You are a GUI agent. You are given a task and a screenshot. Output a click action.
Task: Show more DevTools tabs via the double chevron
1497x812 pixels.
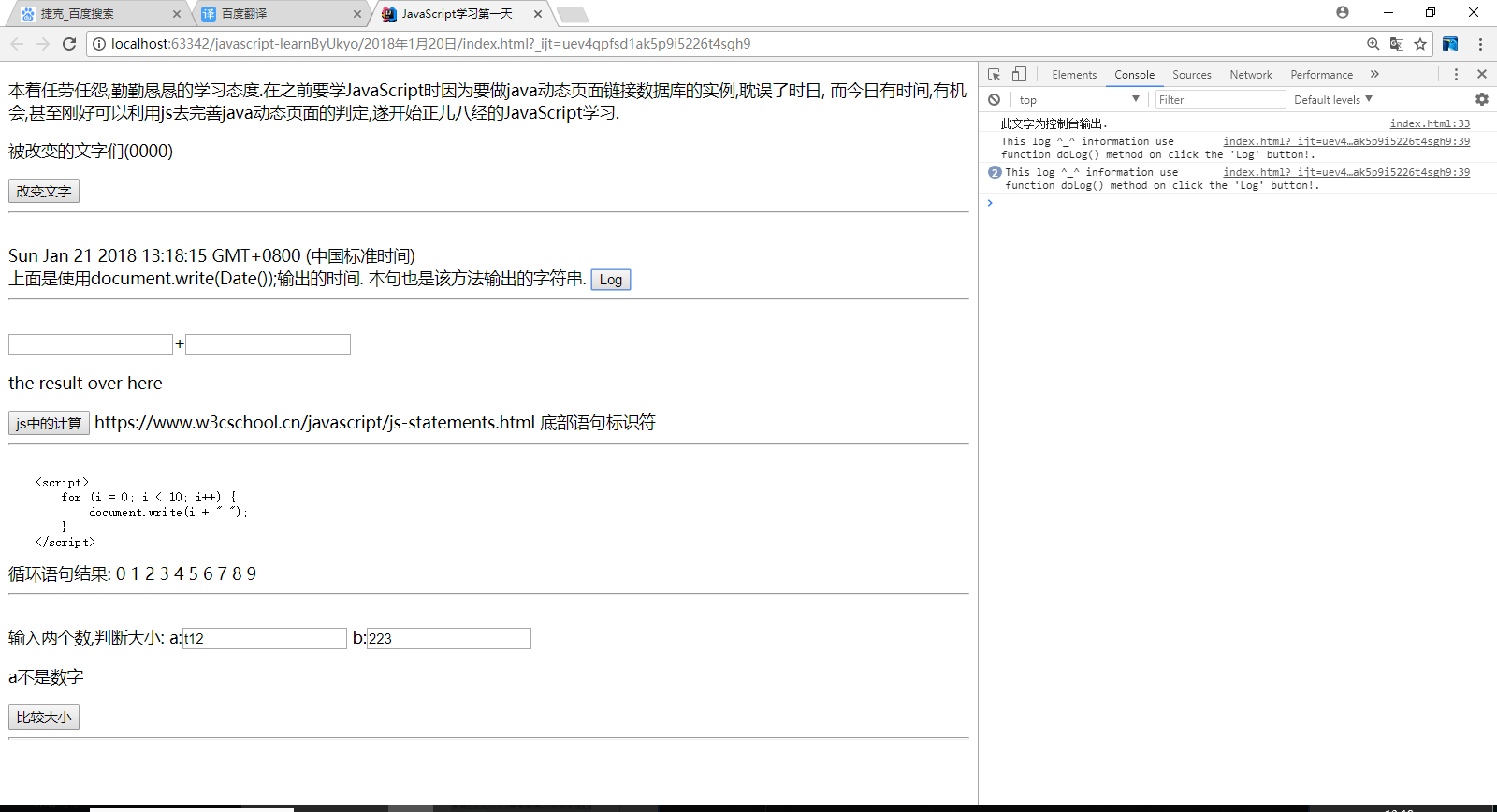click(1374, 74)
